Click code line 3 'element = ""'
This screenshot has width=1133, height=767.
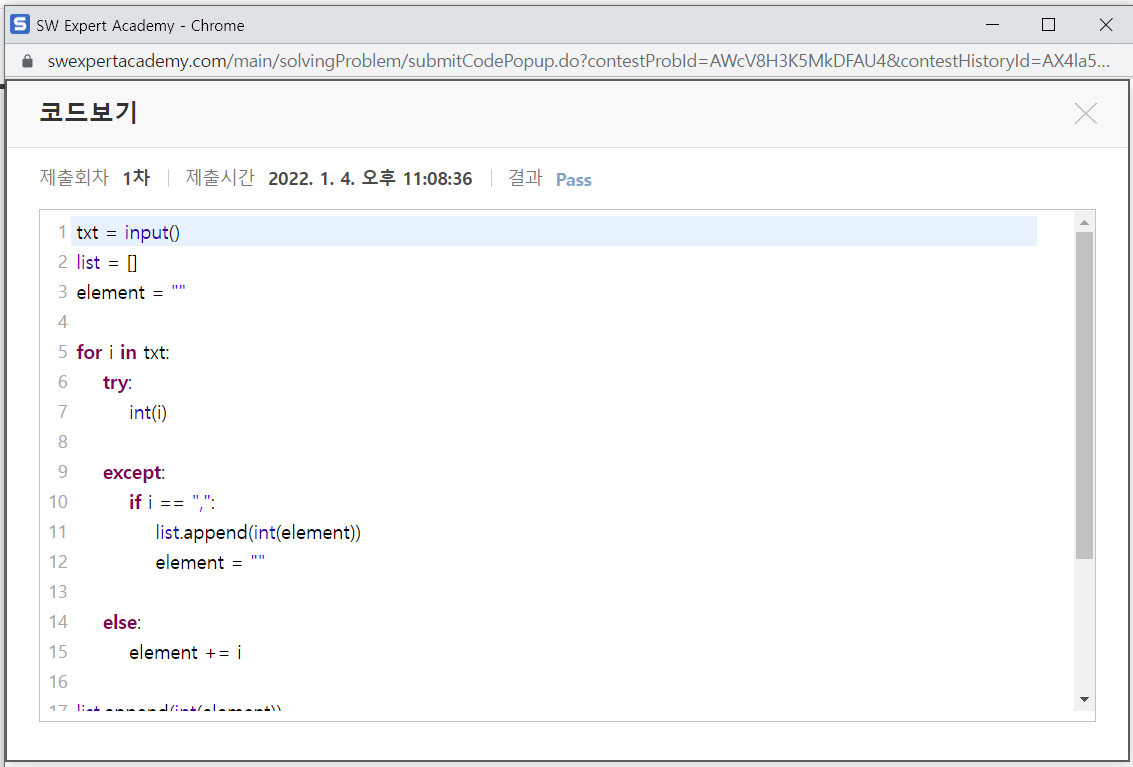click(131, 292)
